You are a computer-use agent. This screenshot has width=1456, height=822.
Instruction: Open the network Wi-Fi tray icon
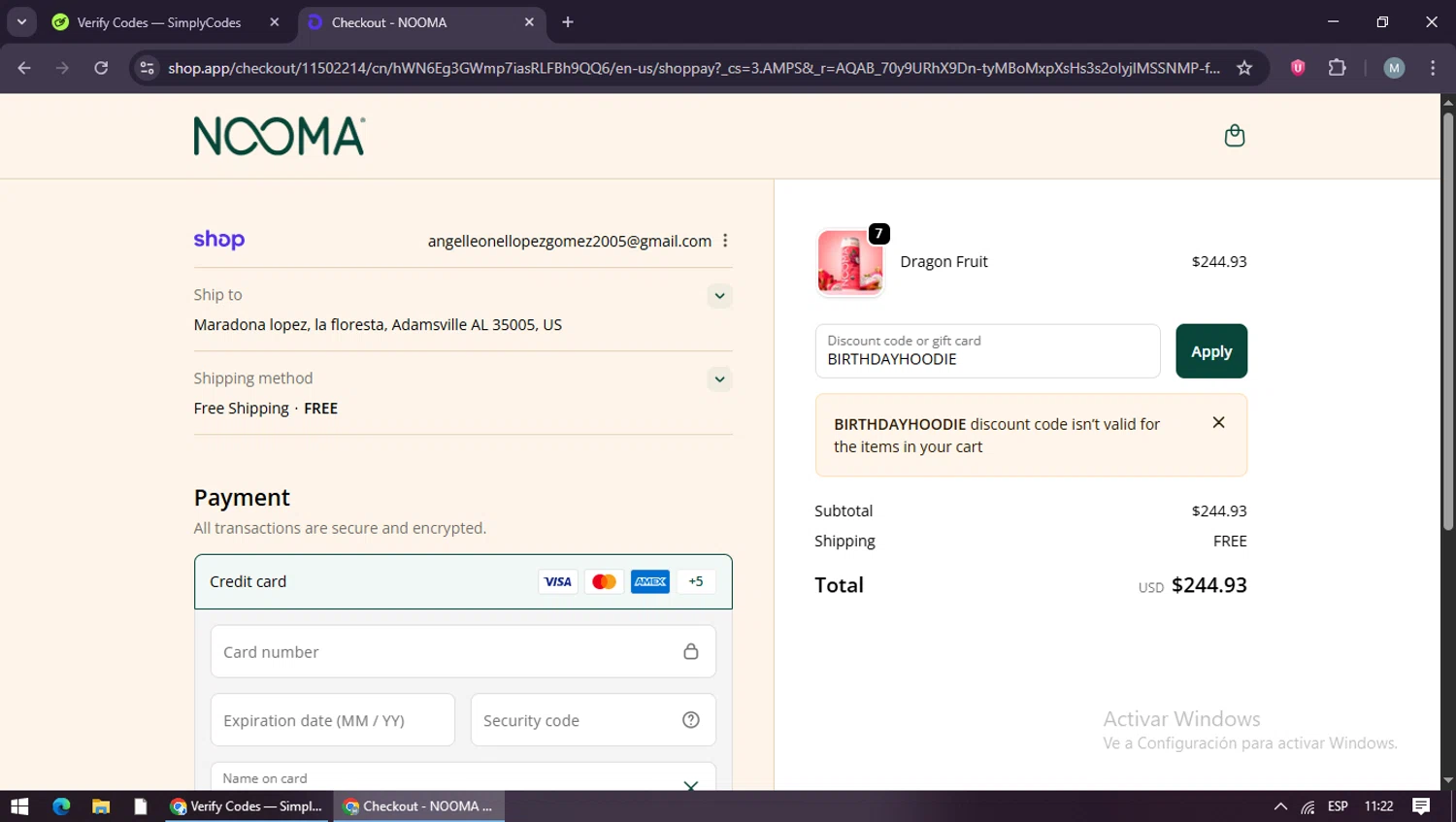1308,806
